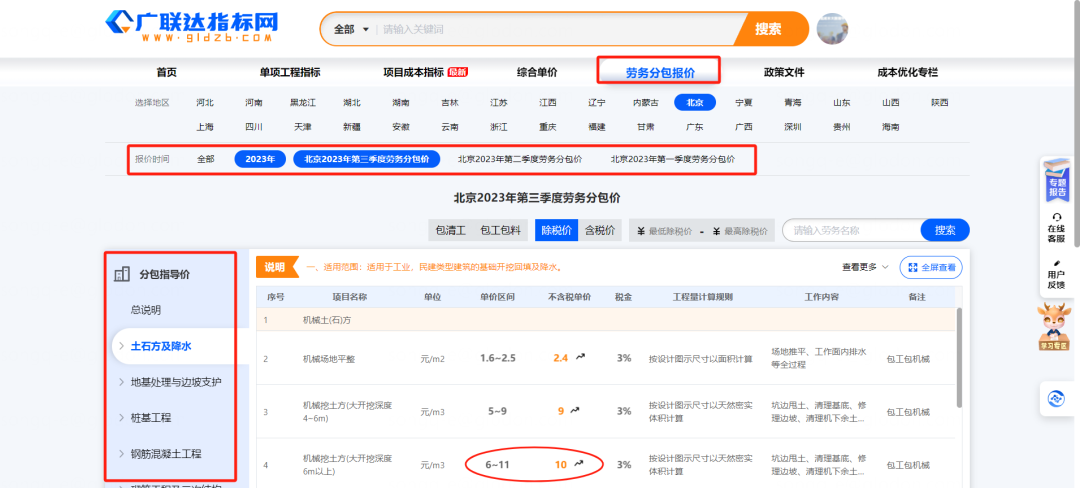Click the 全屏查看 fullscreen icon button
Screen dimensions: 1080x488
pyautogui.click(x=931, y=267)
